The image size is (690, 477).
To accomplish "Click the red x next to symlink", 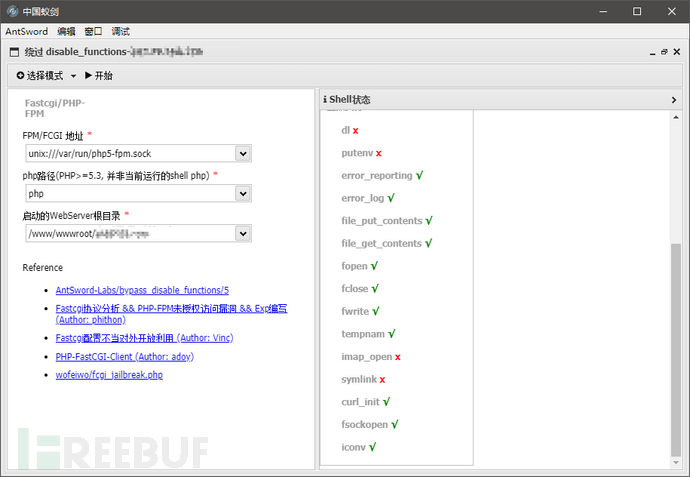I will [x=382, y=380].
